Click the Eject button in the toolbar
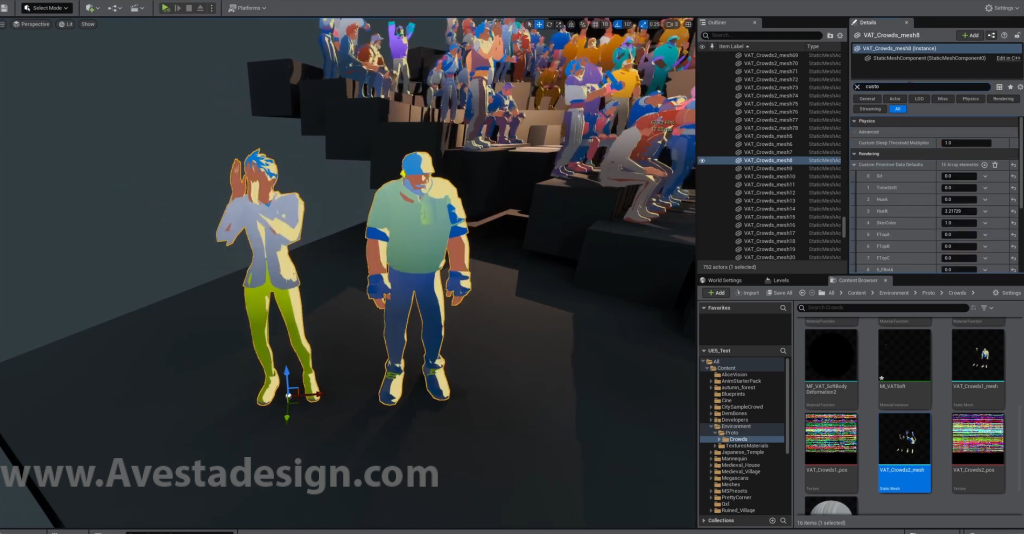 point(200,8)
